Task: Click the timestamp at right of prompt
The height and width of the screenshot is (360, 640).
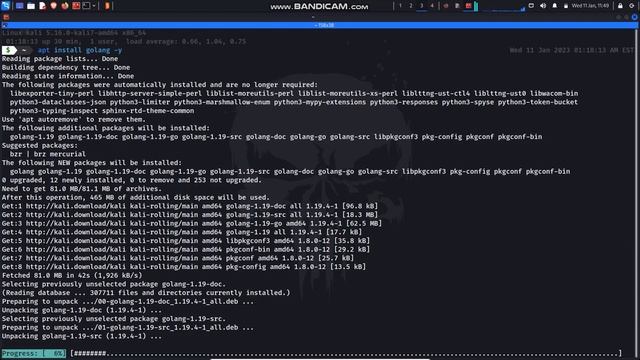Action: click(571, 50)
